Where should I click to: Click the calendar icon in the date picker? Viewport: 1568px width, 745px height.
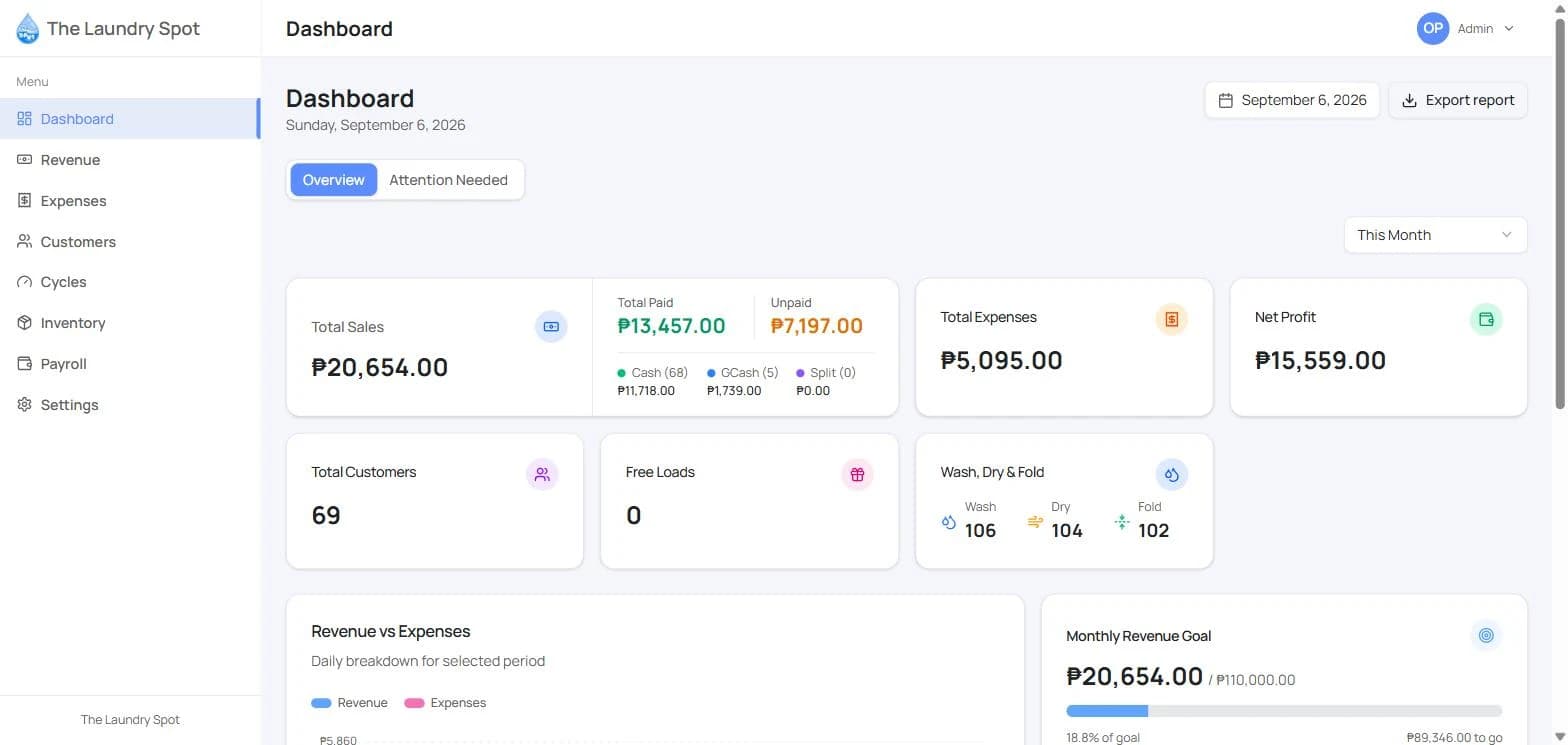1226,100
